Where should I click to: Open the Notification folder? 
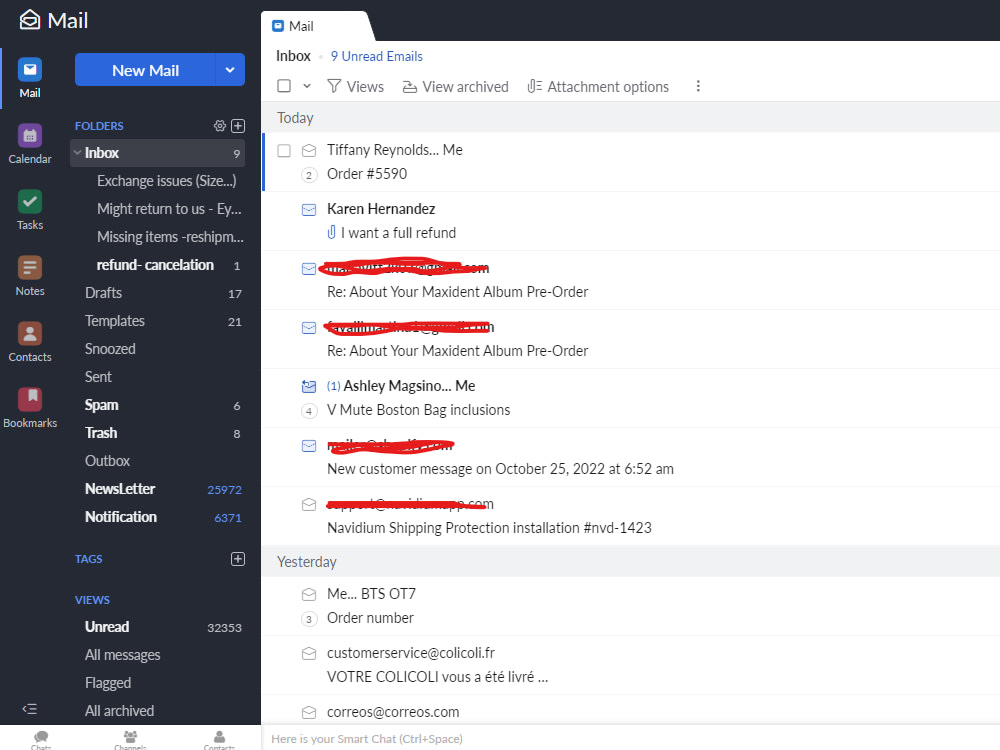[158, 517]
